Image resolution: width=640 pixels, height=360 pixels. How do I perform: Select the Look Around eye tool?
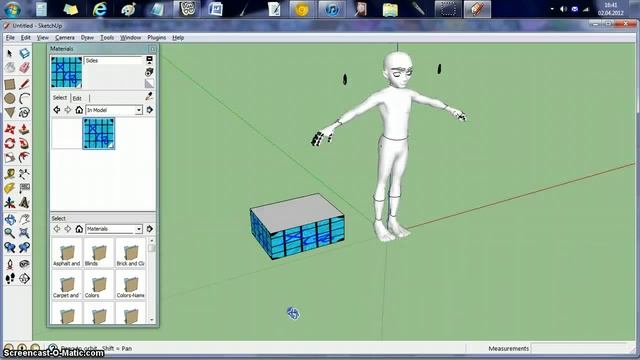[24, 264]
